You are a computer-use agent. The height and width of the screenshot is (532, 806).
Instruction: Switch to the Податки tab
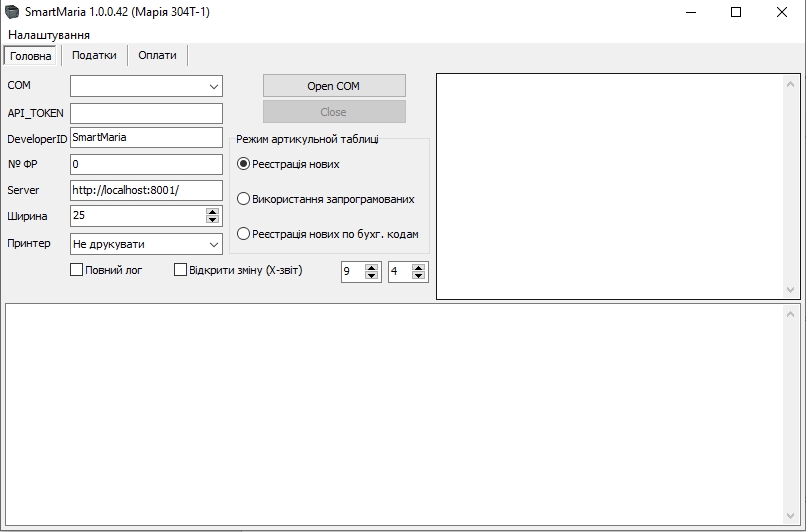tap(94, 56)
